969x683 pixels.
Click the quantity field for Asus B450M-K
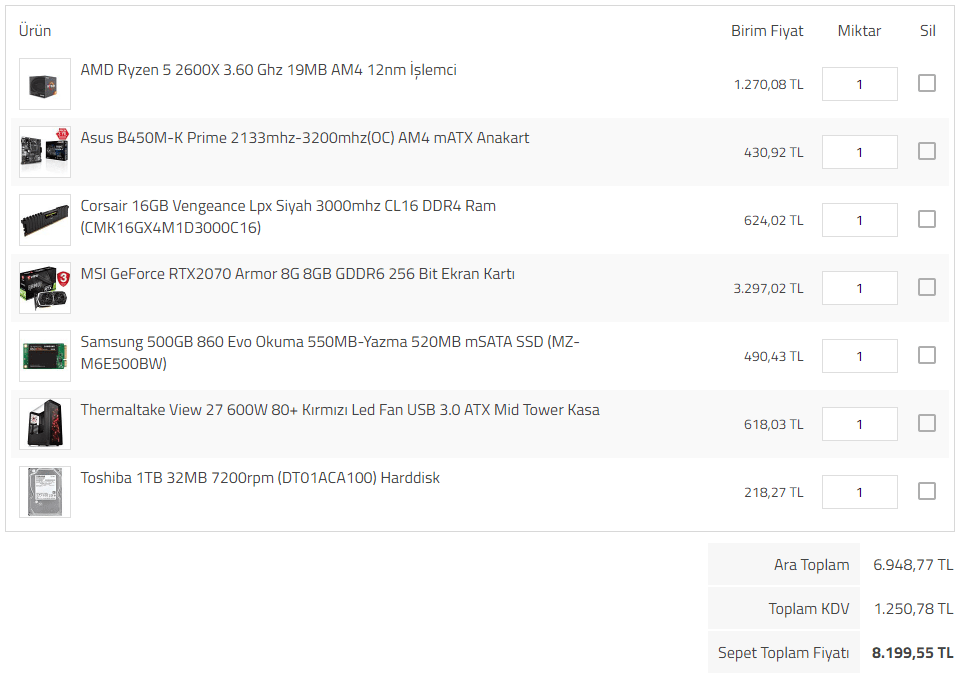(x=859, y=152)
